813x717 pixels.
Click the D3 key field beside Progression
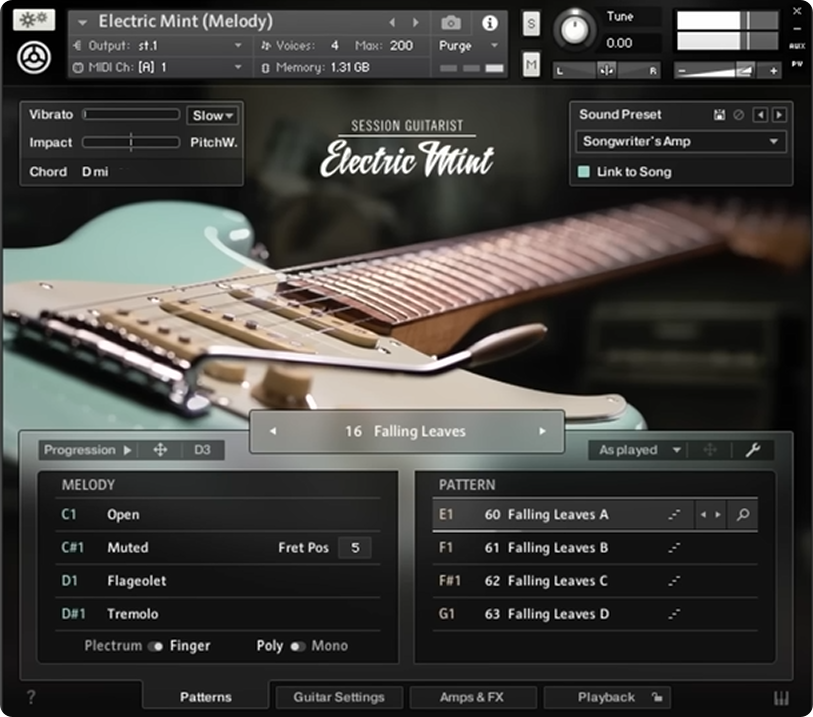tap(202, 449)
